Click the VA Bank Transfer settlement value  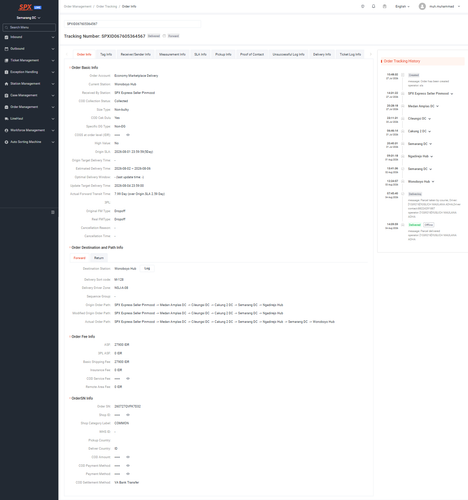pos(127,482)
